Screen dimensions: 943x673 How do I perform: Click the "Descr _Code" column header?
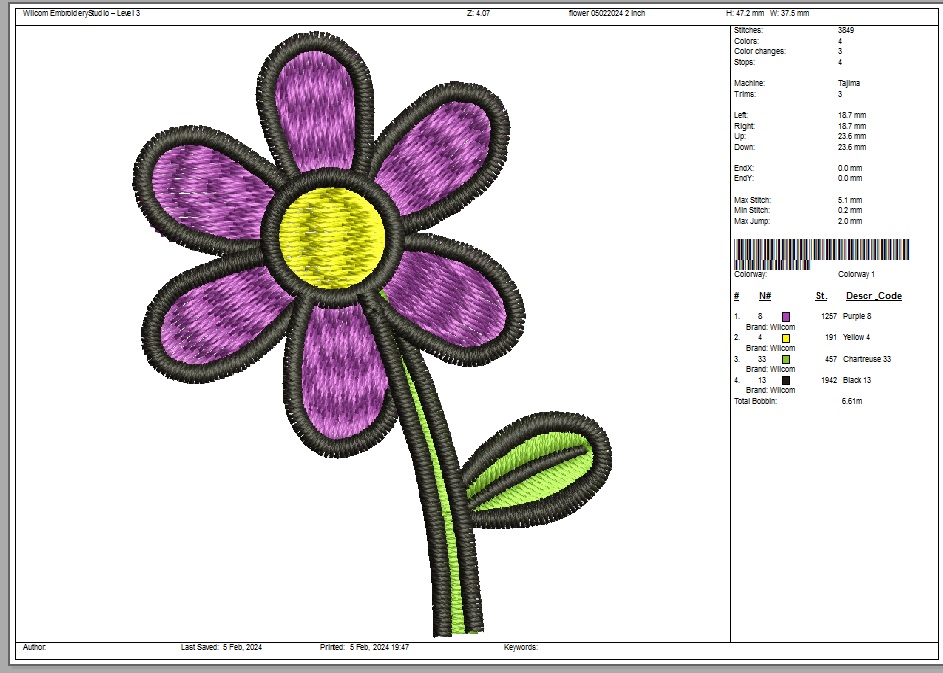(x=873, y=296)
